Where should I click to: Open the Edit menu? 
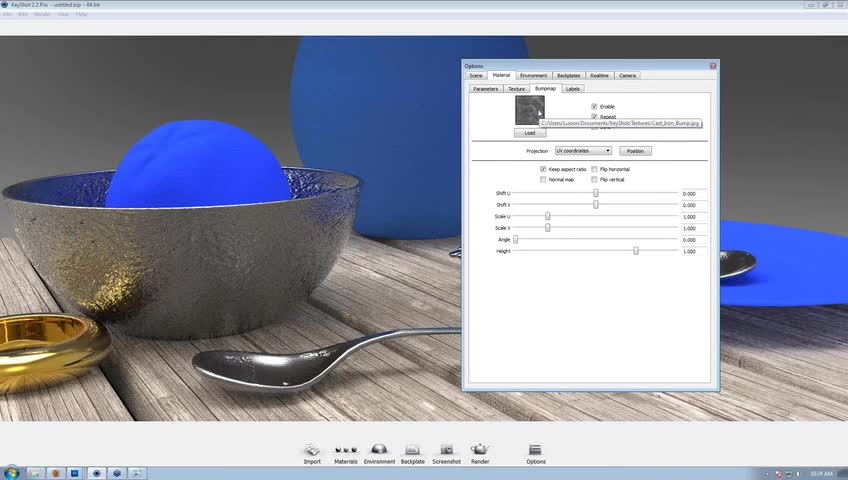click(23, 14)
